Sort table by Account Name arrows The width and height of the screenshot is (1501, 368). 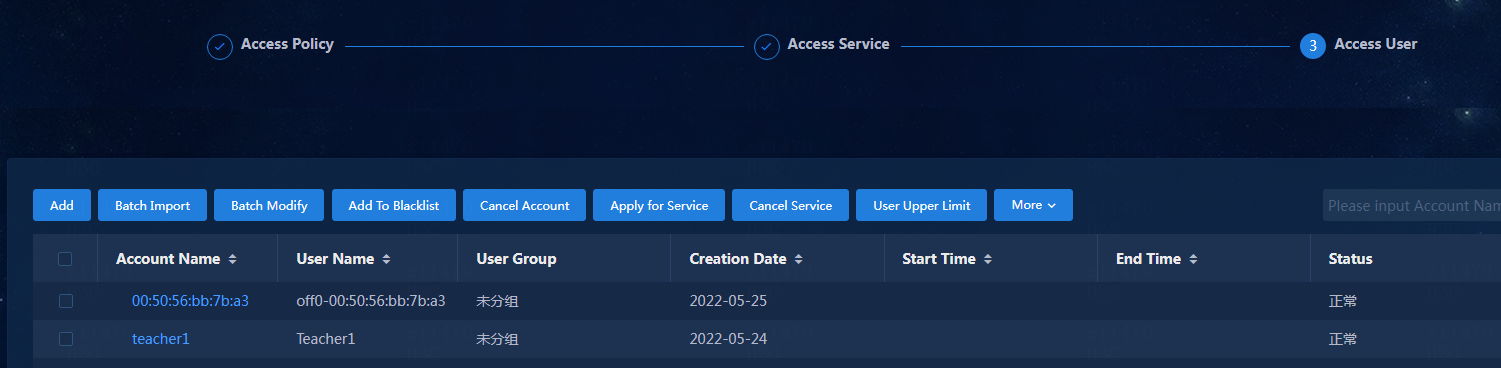[x=233, y=259]
